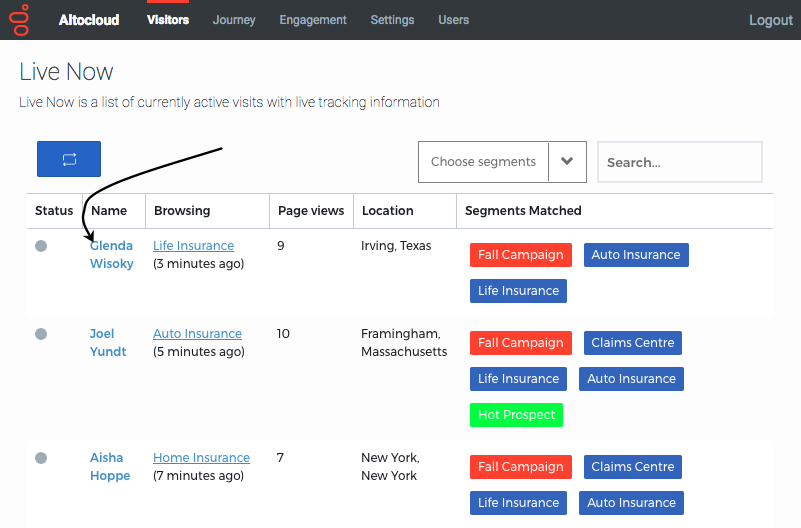801x528 pixels.
Task: Click Glenda Wisoky's grey status dot
Action: 41,246
